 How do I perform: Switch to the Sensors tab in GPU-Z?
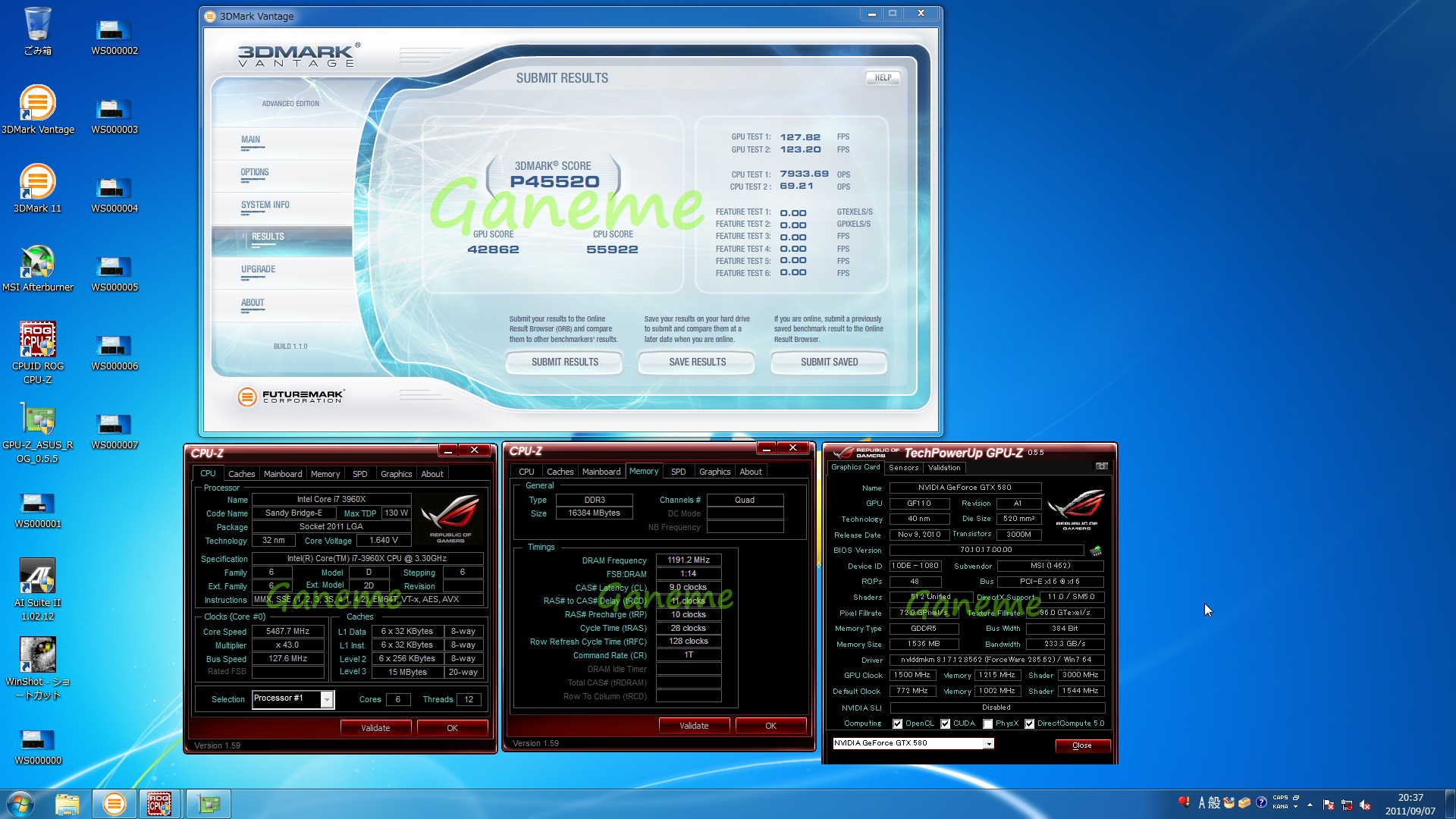coord(903,468)
